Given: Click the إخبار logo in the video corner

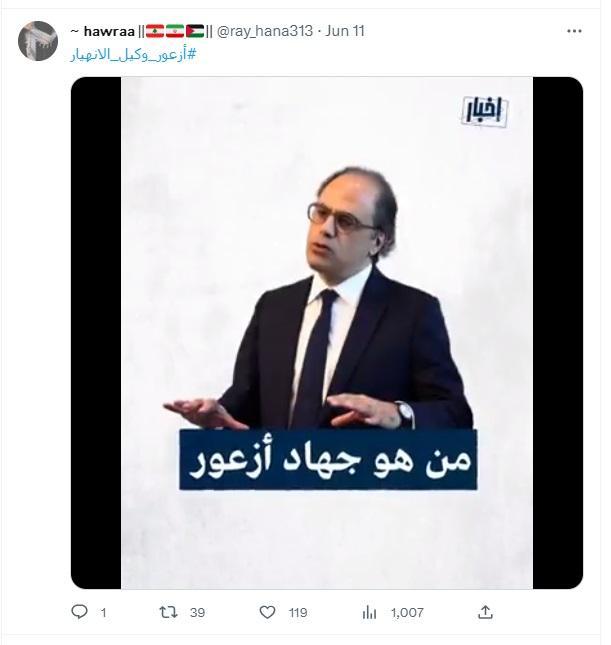Looking at the screenshot, I should pyautogui.click(x=484, y=111).
